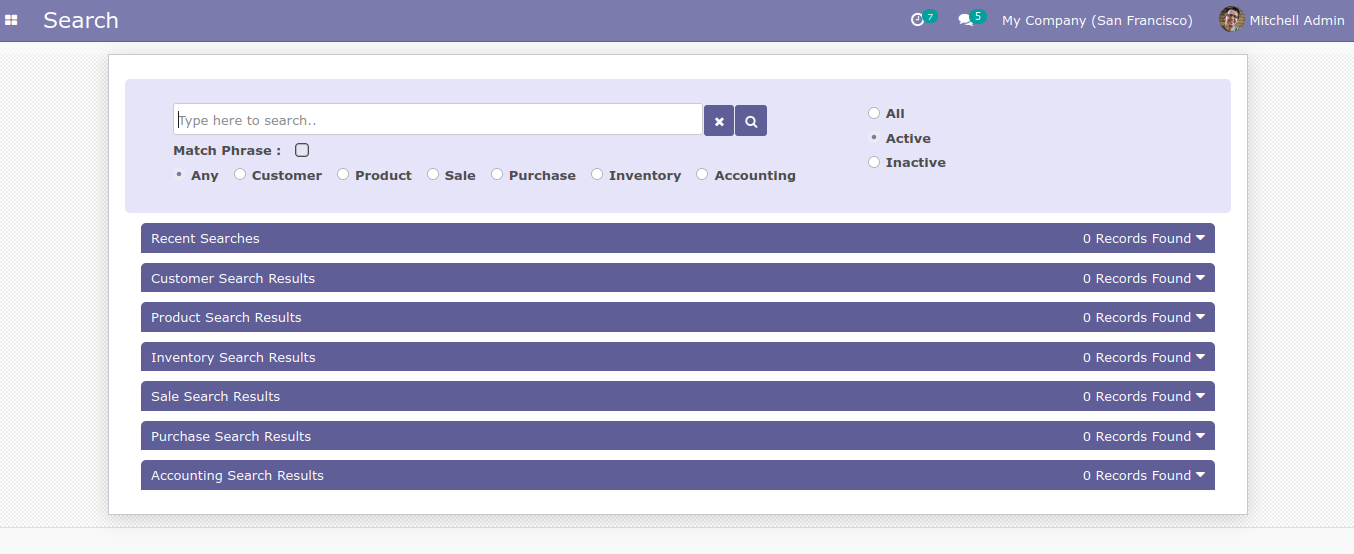Pick the Inventory radio option
Image resolution: width=1354 pixels, height=554 pixels.
tap(597, 174)
